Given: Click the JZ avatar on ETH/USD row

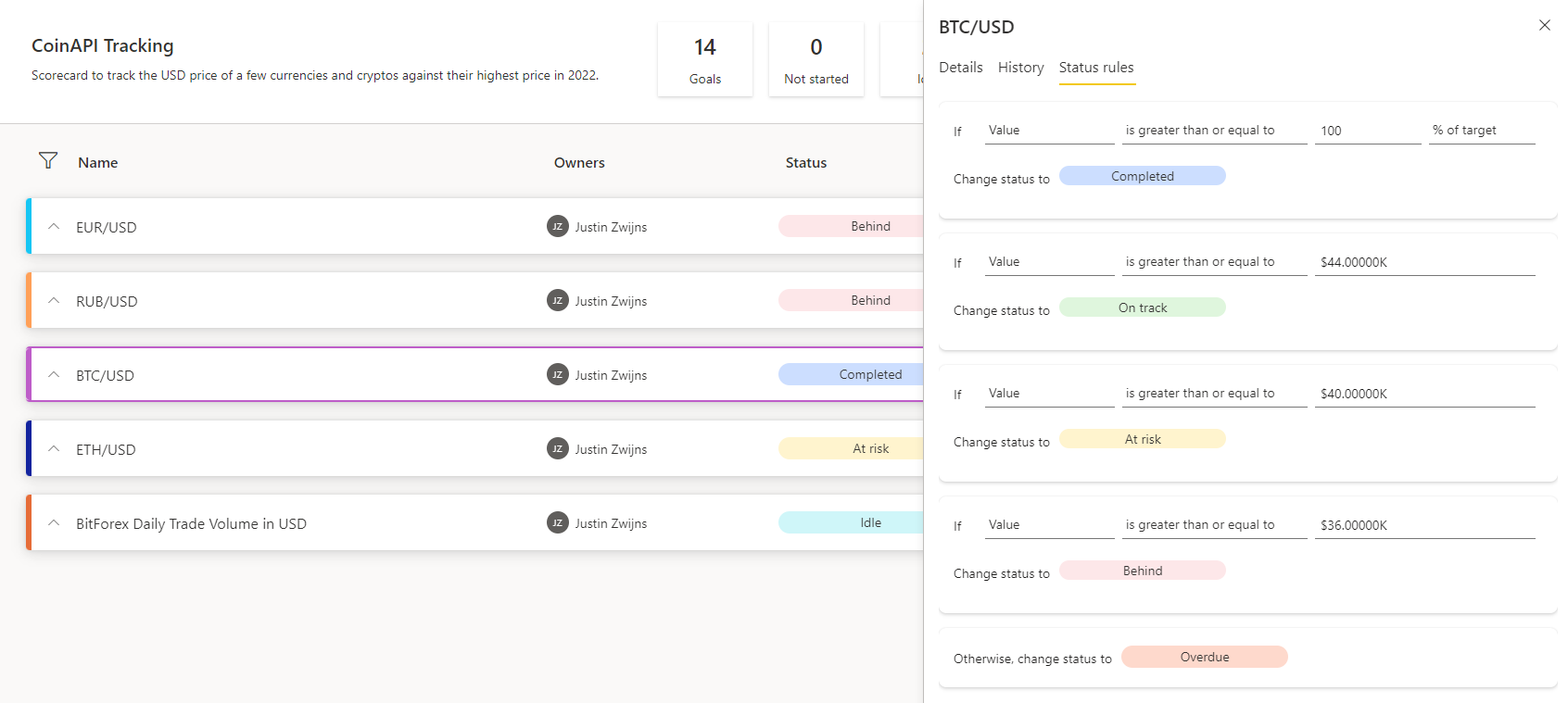Looking at the screenshot, I should [557, 449].
